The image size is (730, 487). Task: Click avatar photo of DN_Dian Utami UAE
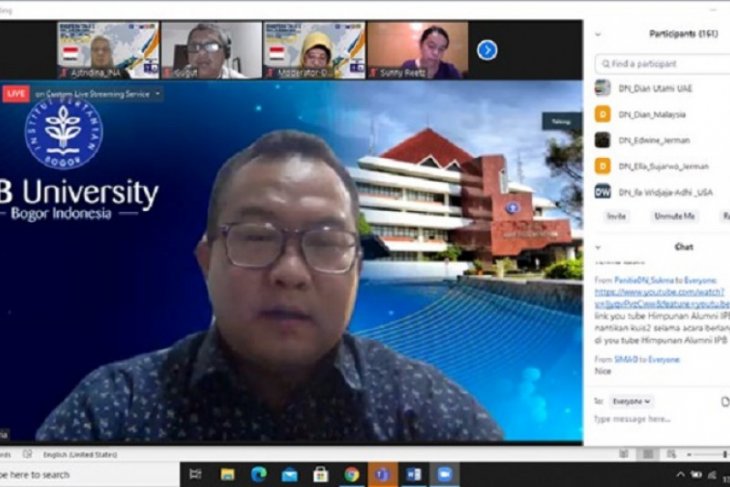[602, 88]
